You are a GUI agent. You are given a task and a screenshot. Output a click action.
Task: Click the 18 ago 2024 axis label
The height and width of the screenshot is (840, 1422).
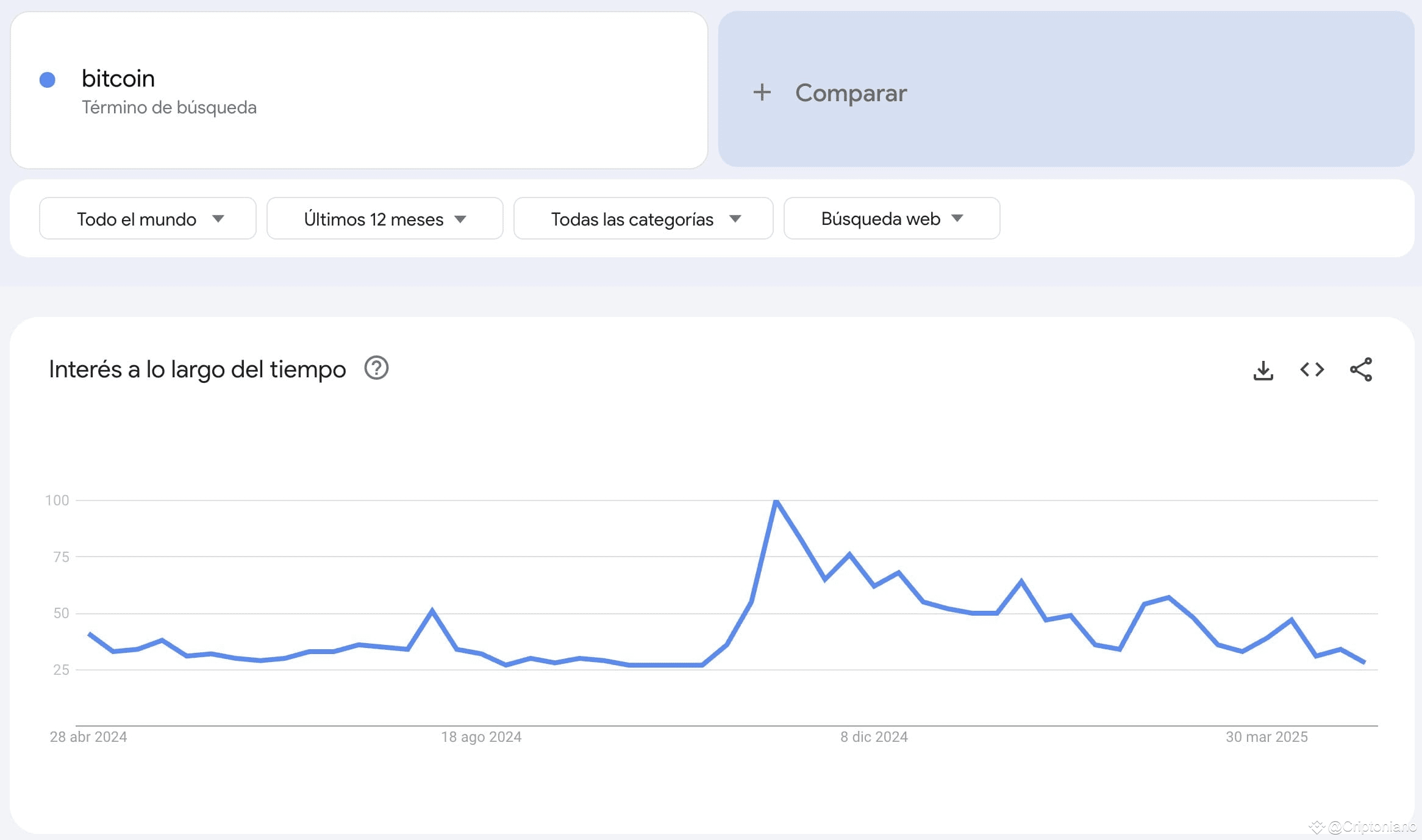[481, 737]
